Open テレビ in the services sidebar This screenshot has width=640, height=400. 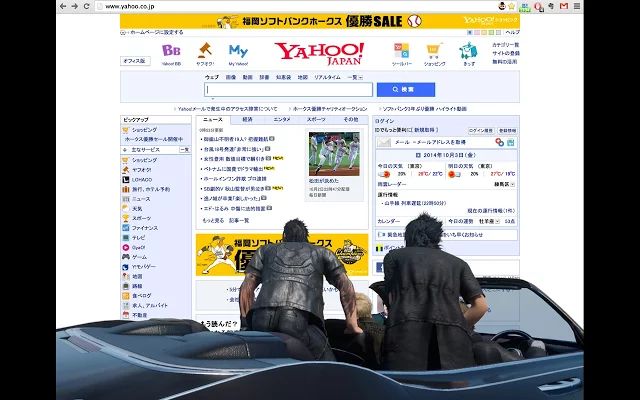point(138,238)
